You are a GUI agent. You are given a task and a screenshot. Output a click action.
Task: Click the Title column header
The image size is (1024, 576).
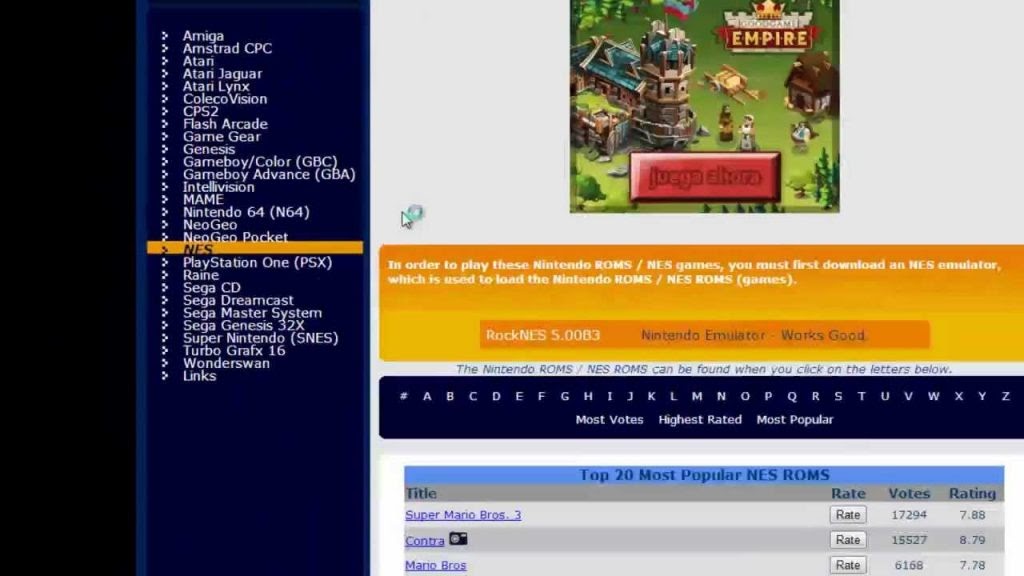pos(421,494)
